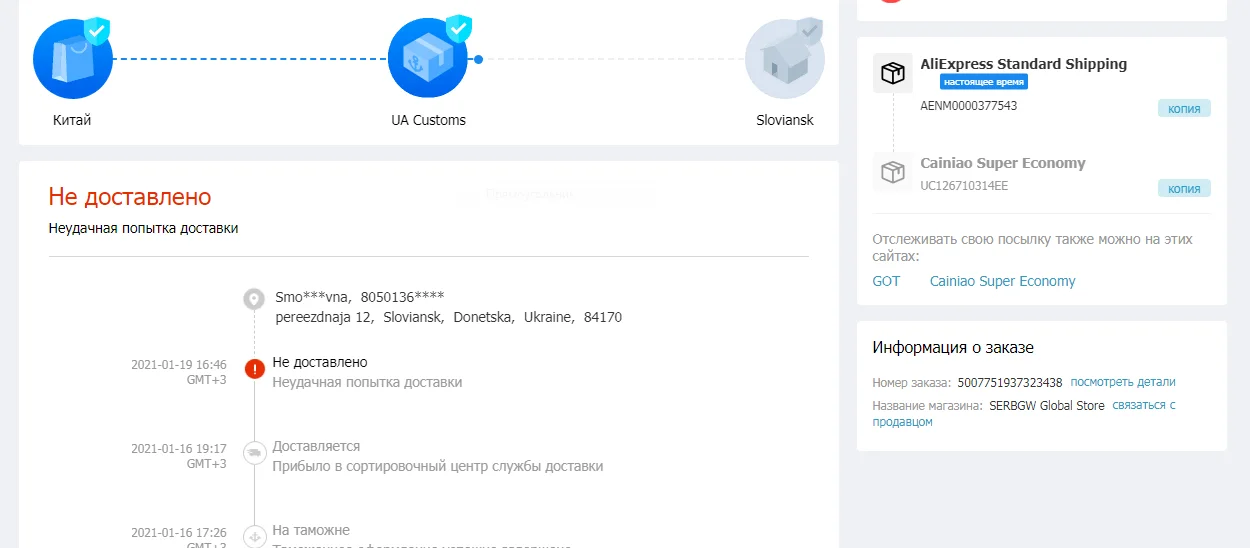Select order number 5007751937323438
Image resolution: width=1250 pixels, height=548 pixels.
pyautogui.click(x=1010, y=382)
